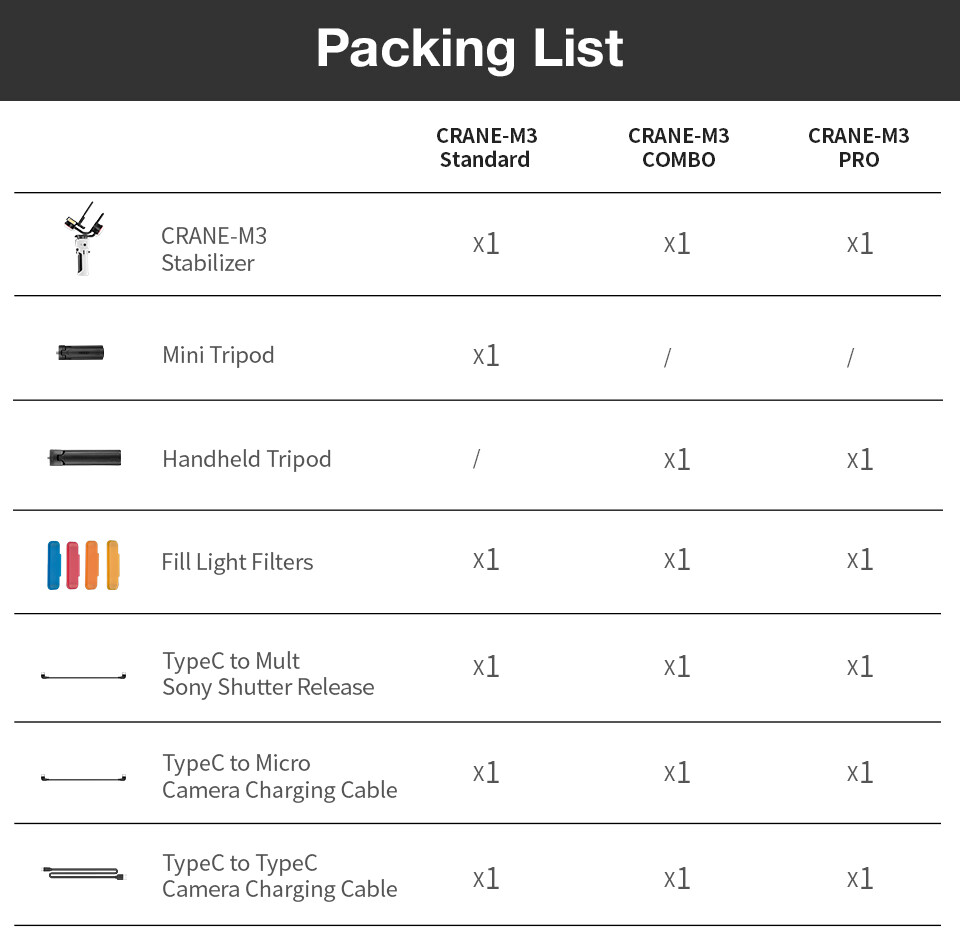Click x1 for Handheld Tripod in PRO column
960x940 pixels.
[859, 459]
